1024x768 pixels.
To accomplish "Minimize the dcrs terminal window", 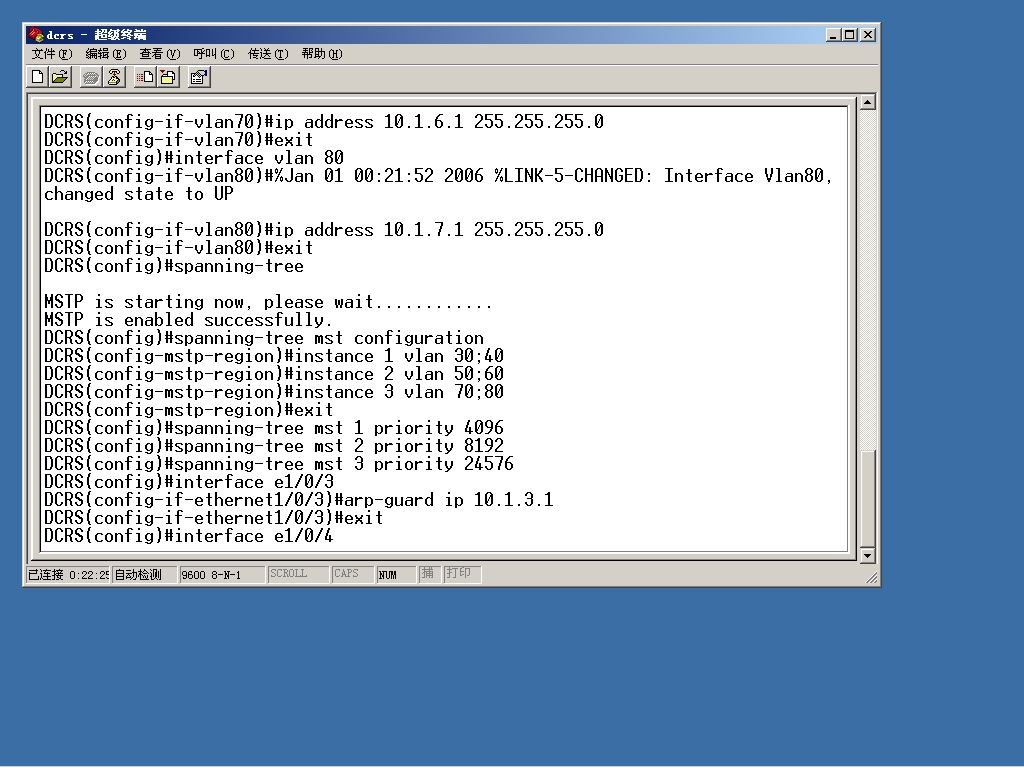I will pos(833,35).
